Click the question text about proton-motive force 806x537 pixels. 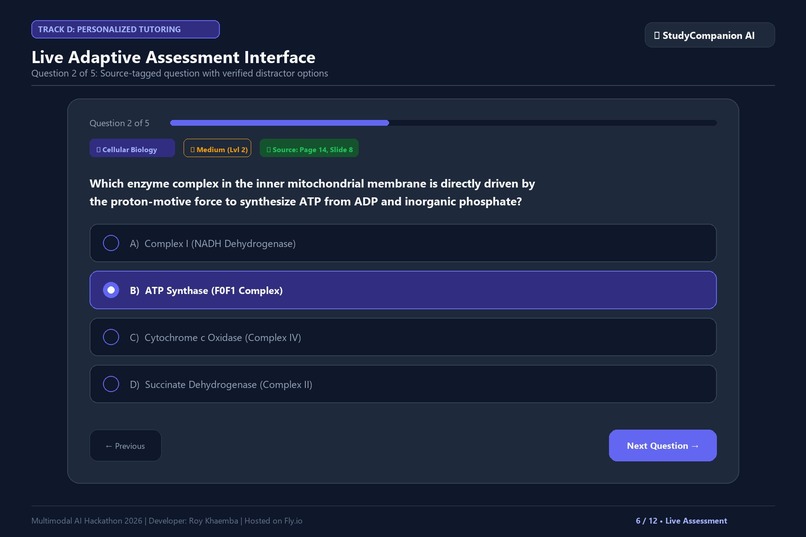point(312,192)
